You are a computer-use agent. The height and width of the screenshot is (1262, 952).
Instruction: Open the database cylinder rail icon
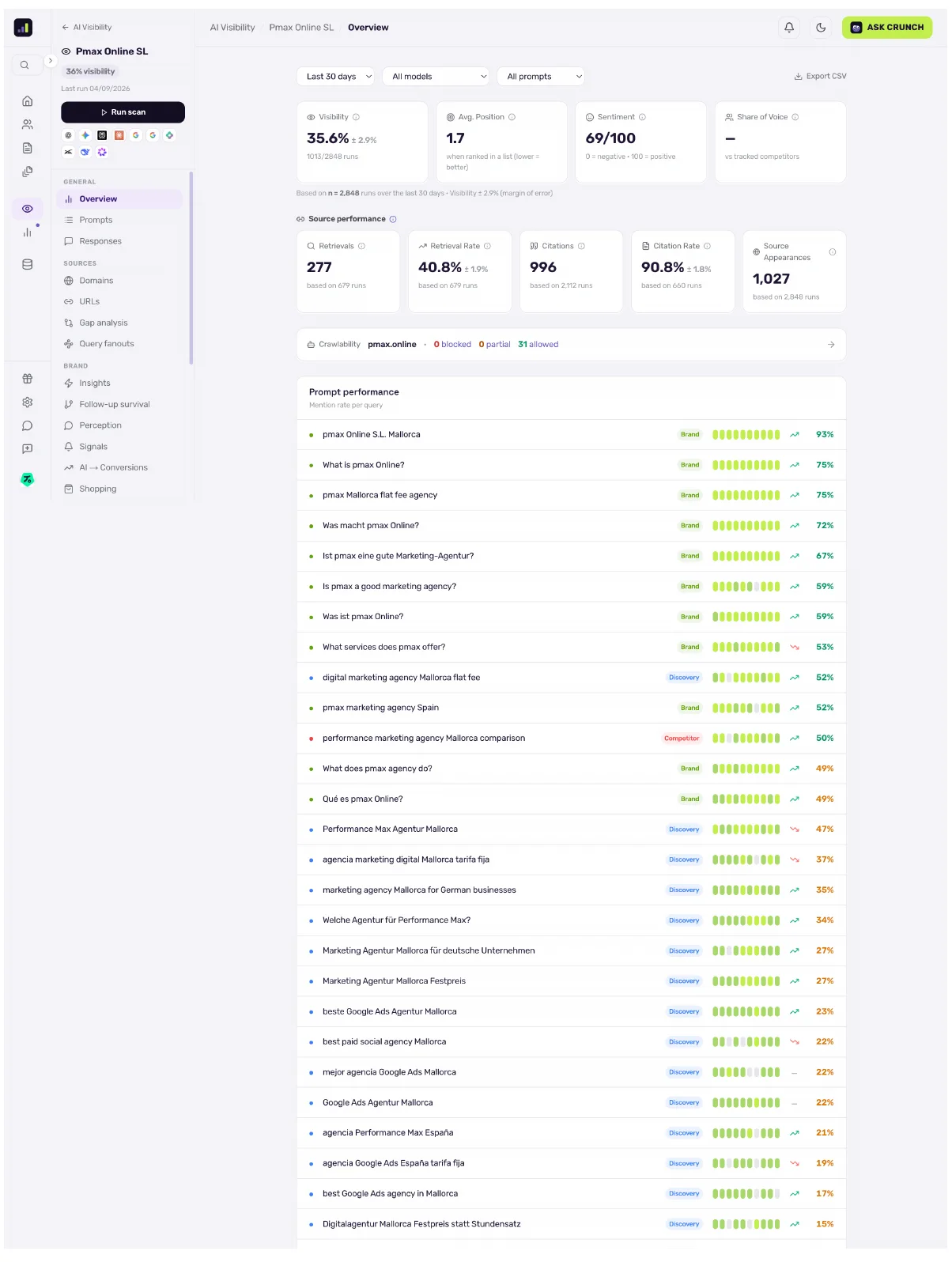click(x=28, y=265)
